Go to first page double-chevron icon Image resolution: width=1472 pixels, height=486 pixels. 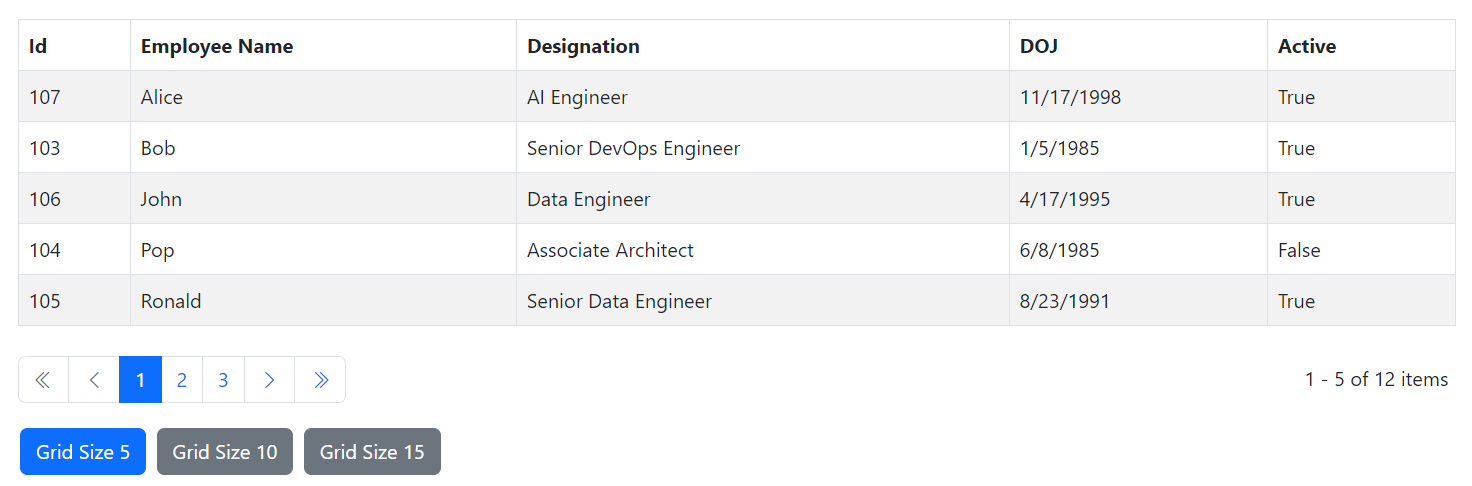(x=43, y=380)
